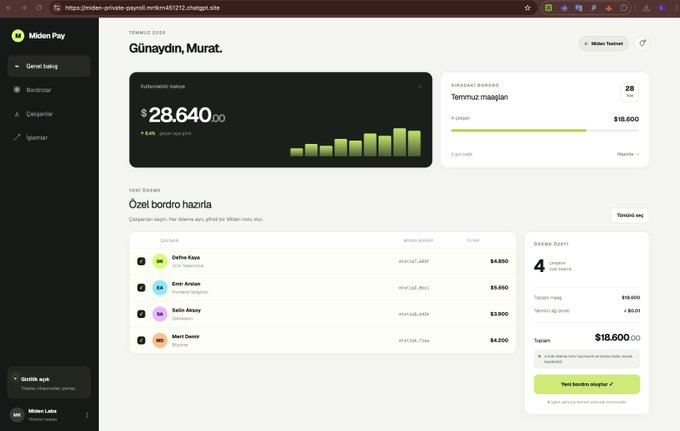This screenshot has width=680, height=431.
Task: Click the browser profile avatar icon
Action: point(662,8)
